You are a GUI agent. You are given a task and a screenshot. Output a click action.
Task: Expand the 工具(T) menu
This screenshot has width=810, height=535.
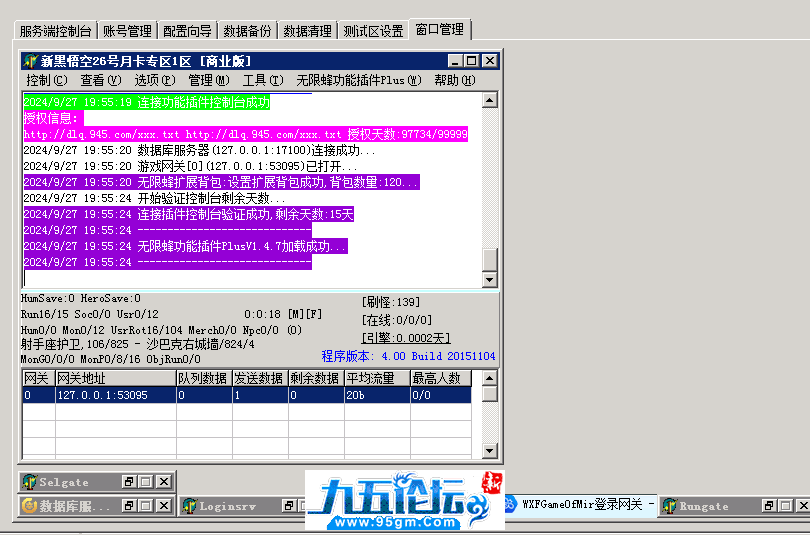click(x=262, y=80)
